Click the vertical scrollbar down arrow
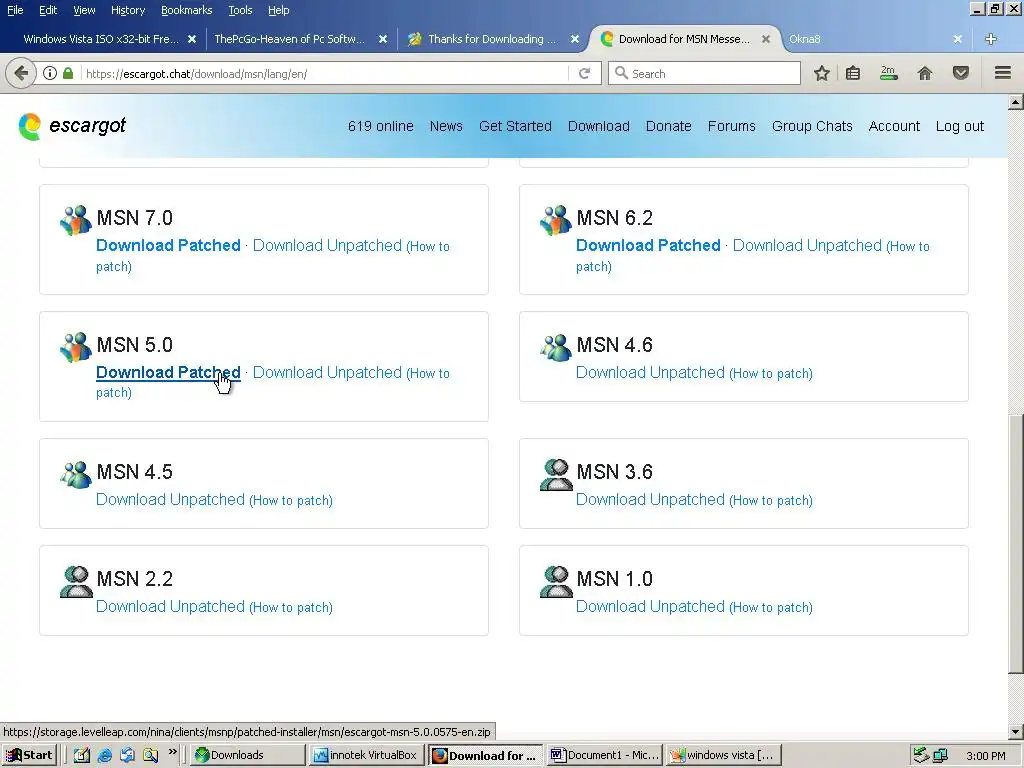 point(1016,731)
